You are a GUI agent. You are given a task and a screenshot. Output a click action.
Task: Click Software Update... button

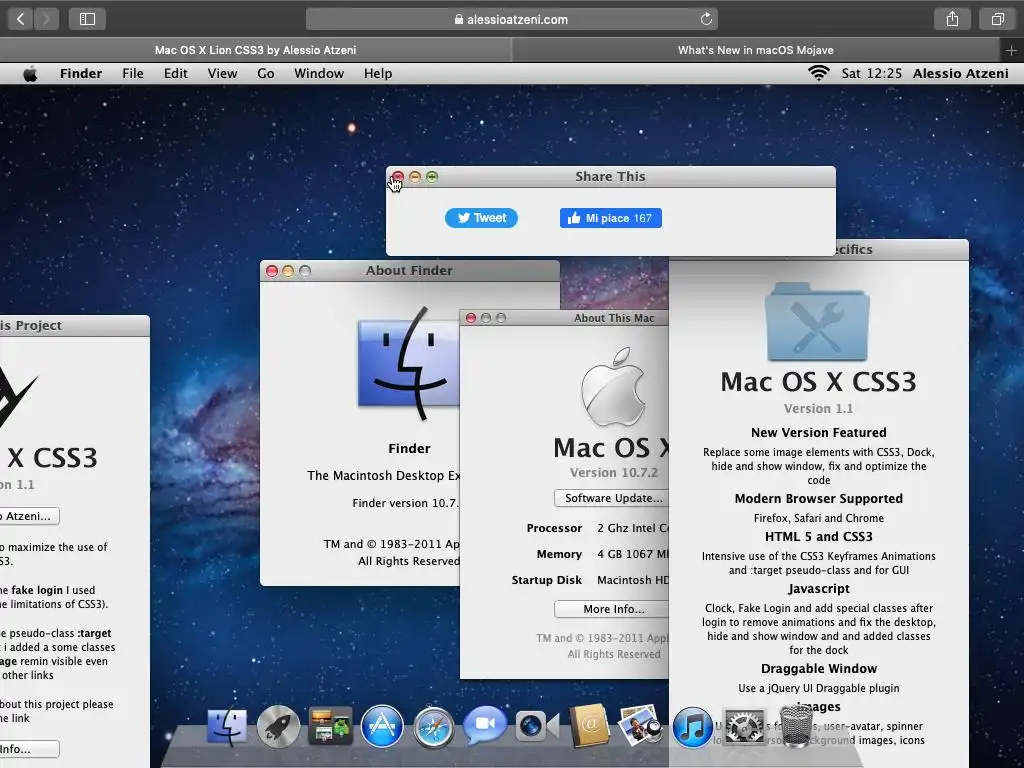click(612, 498)
